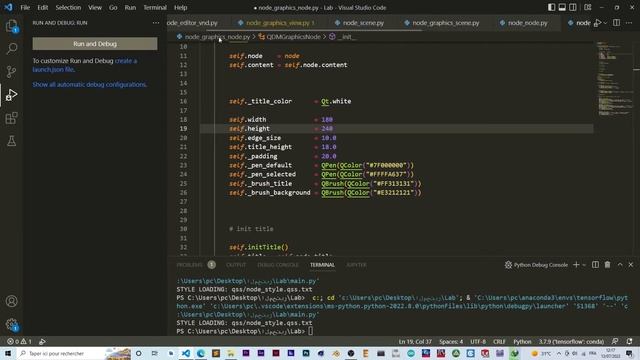
Task: Click line 19 self.height code line
Action: (x=396, y=129)
